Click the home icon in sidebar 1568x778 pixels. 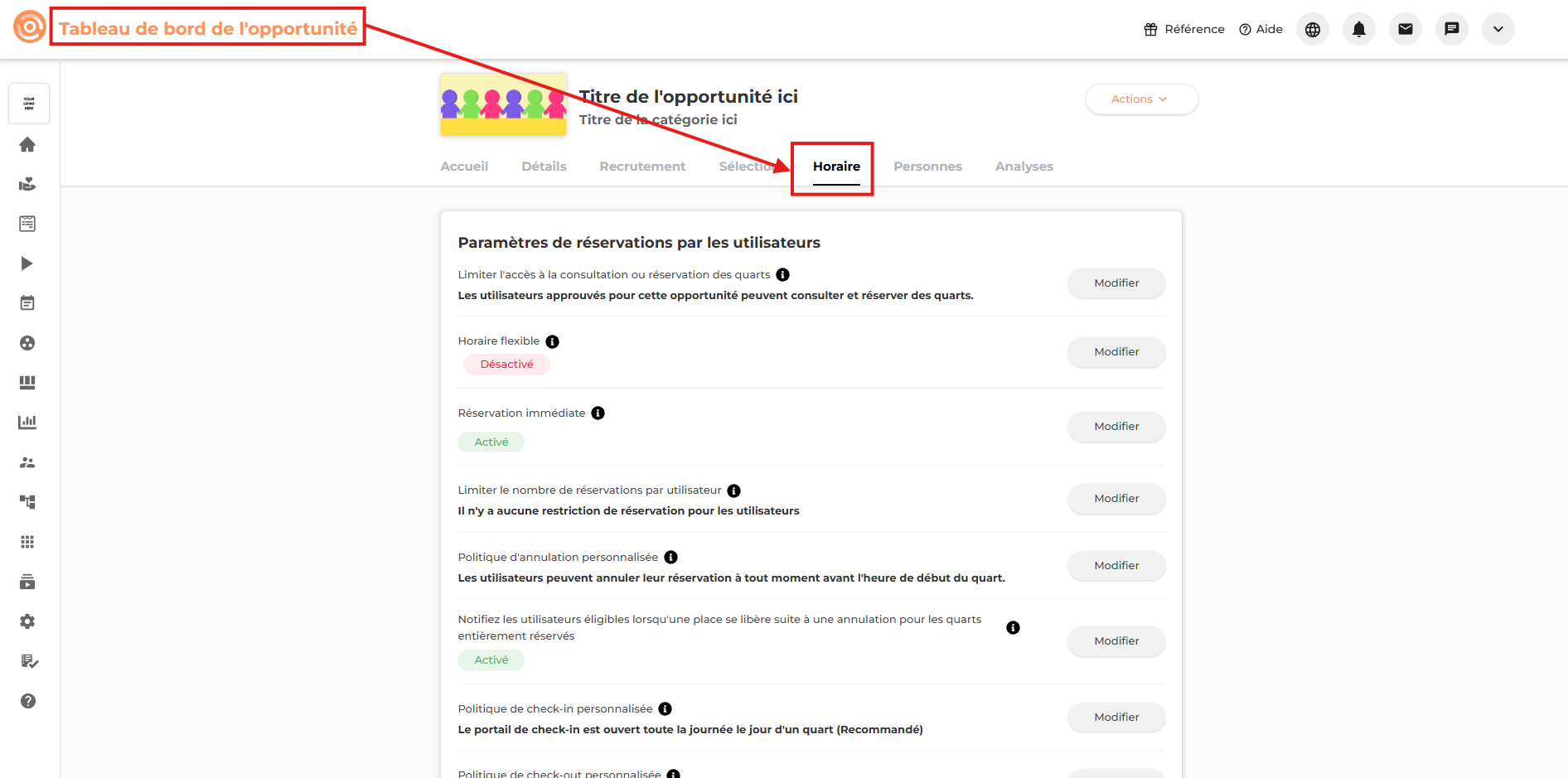coord(27,145)
